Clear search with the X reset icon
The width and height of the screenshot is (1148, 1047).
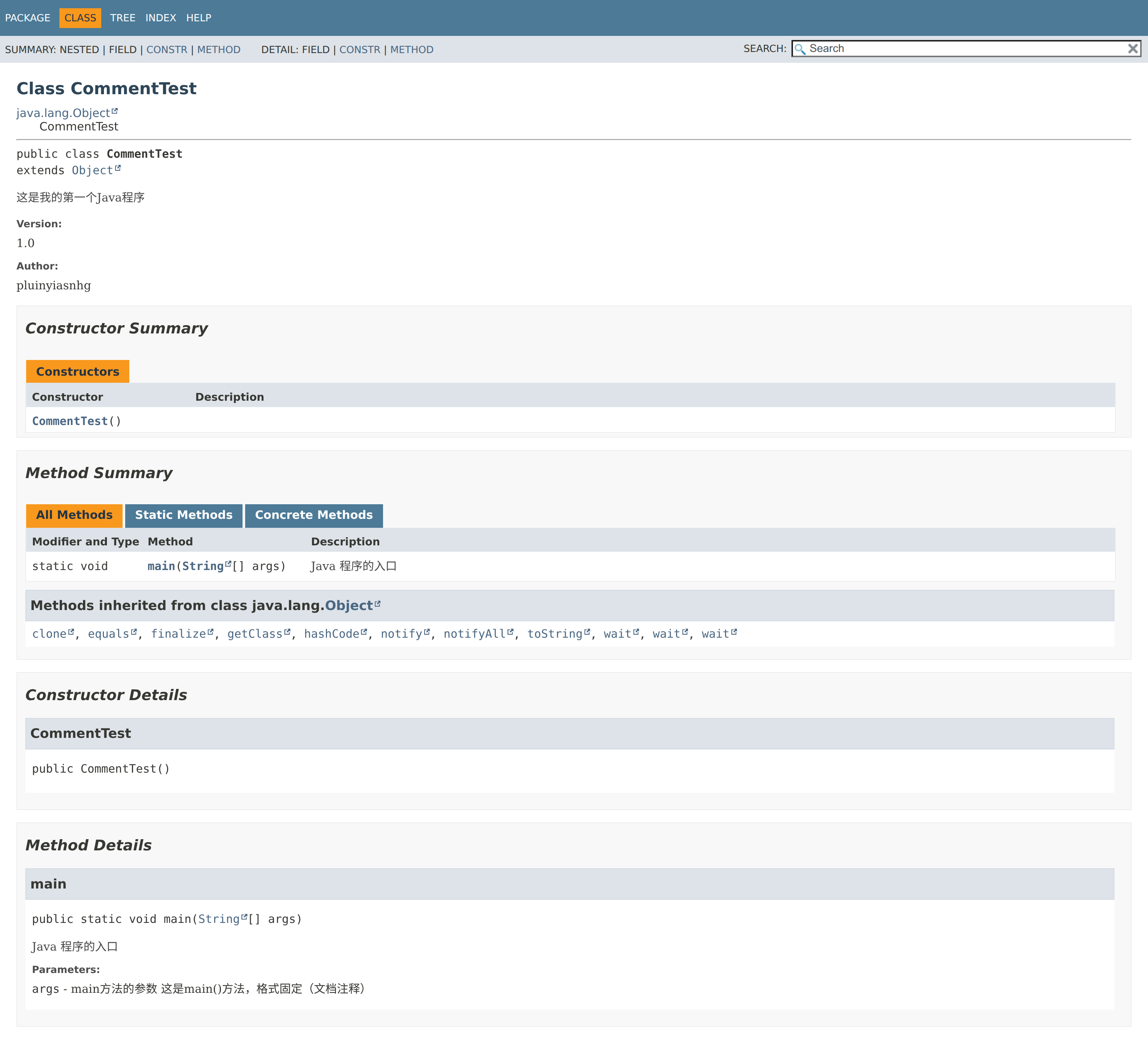[x=1133, y=49]
